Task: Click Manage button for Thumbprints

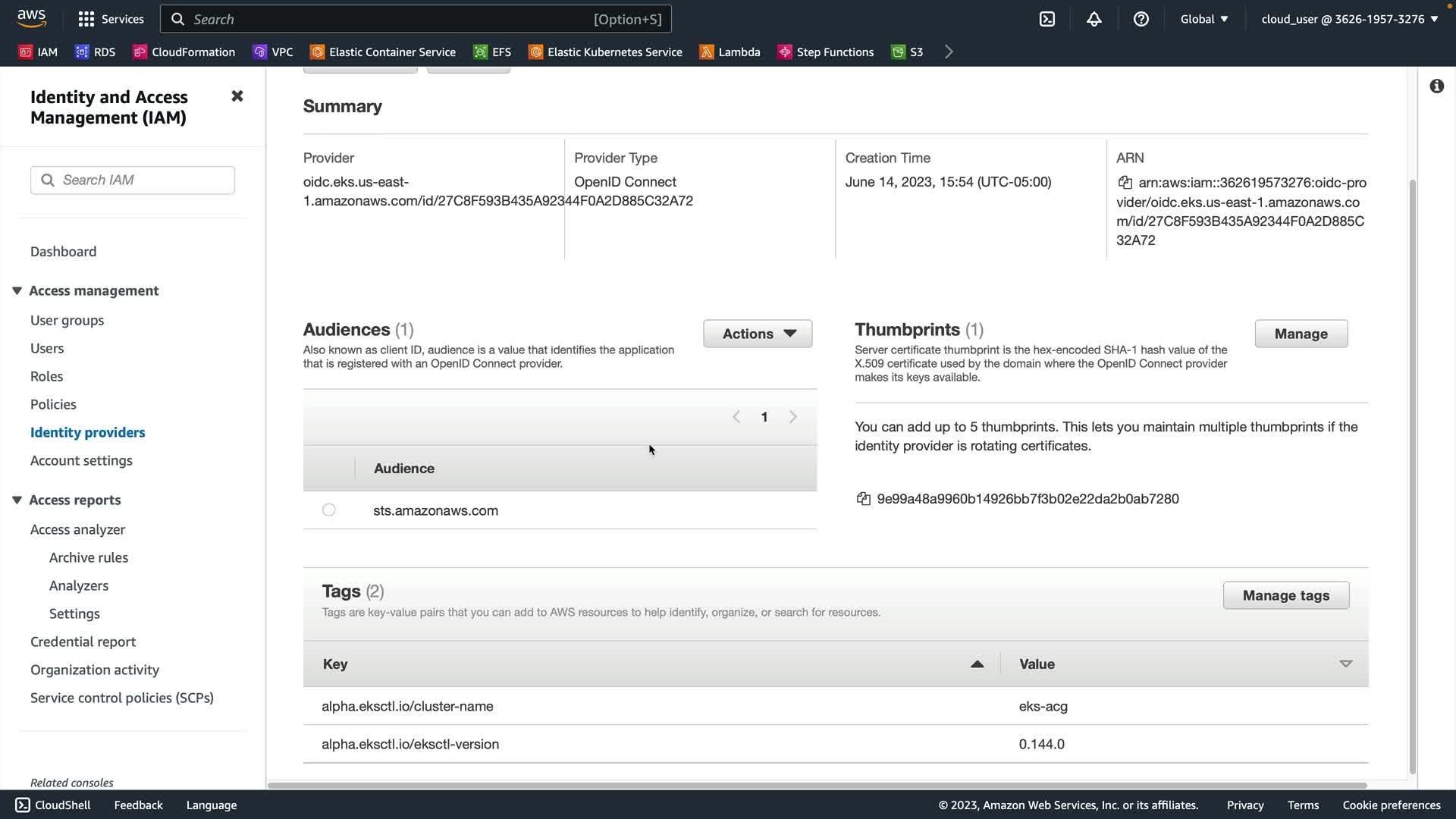Action: 1301,334
